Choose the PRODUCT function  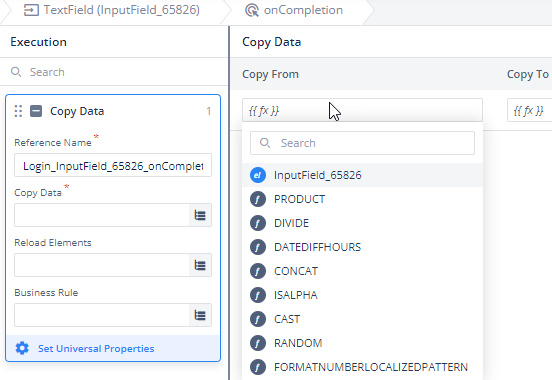(x=362, y=199)
